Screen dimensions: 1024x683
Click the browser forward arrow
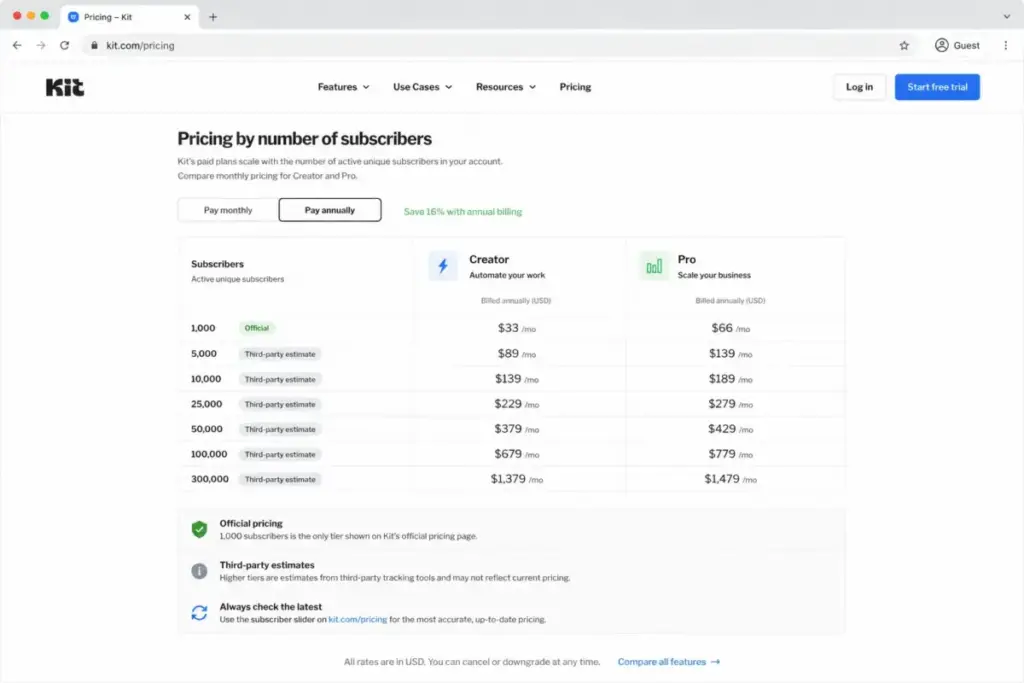41,45
